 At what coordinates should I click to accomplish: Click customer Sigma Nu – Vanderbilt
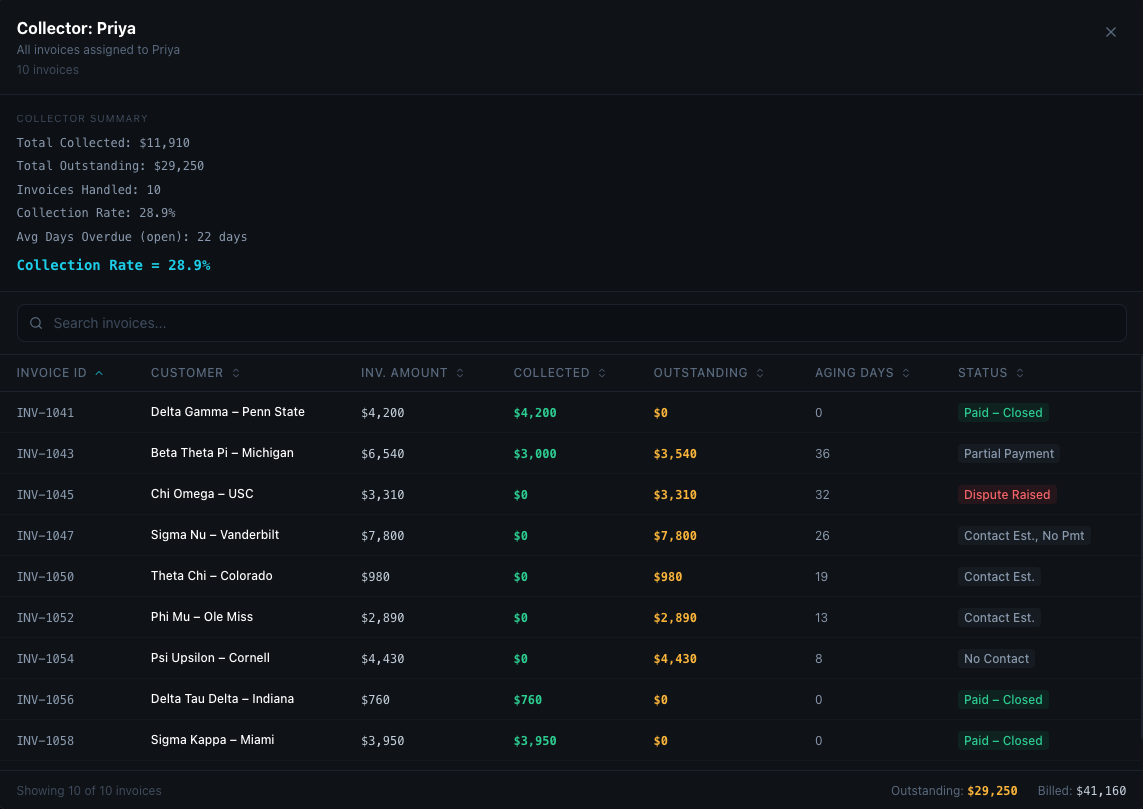tap(215, 535)
